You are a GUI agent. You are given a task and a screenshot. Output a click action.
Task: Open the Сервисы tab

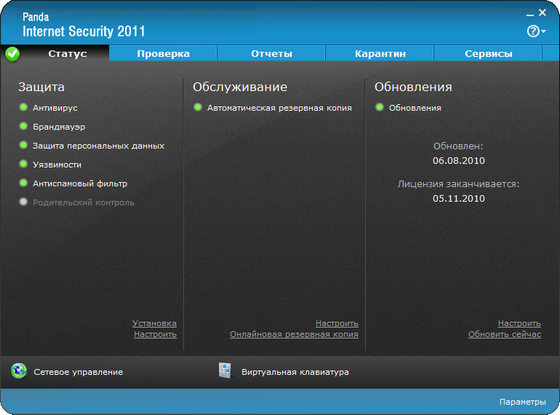pos(488,54)
